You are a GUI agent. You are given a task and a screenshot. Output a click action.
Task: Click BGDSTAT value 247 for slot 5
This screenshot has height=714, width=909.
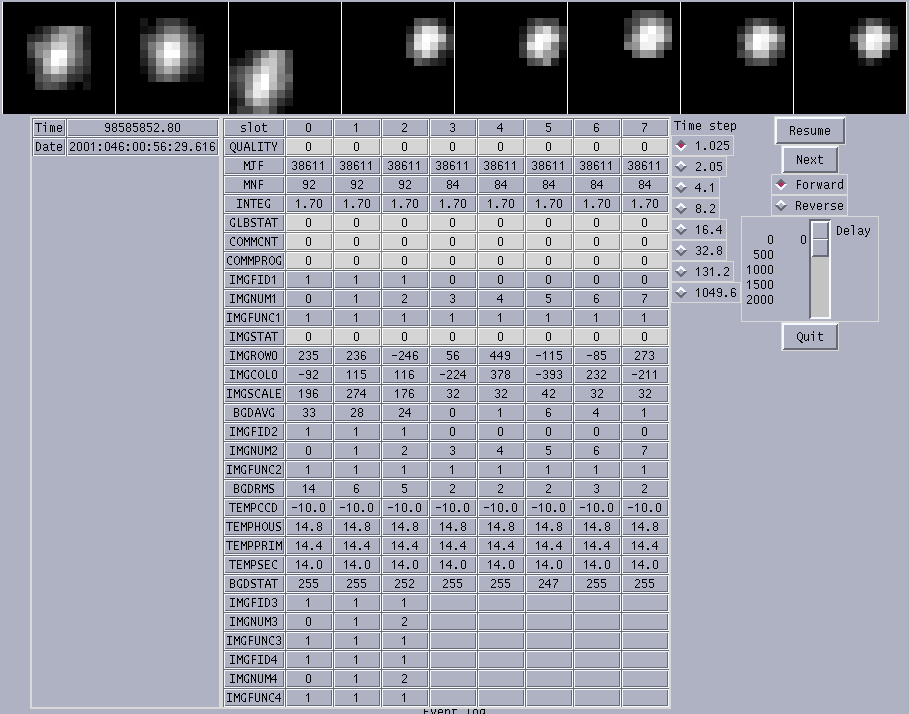[x=548, y=584]
